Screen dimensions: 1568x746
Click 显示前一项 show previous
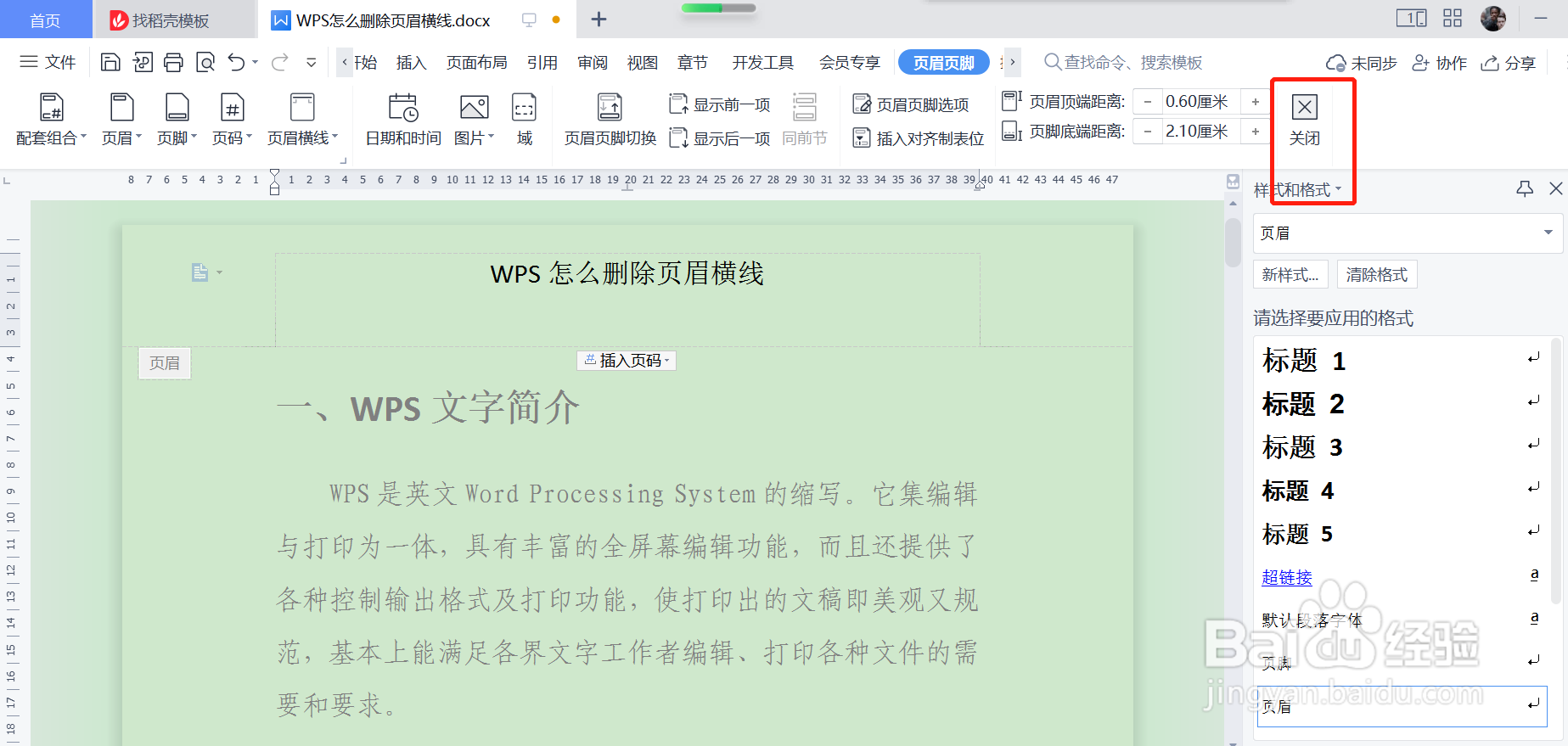tap(720, 104)
